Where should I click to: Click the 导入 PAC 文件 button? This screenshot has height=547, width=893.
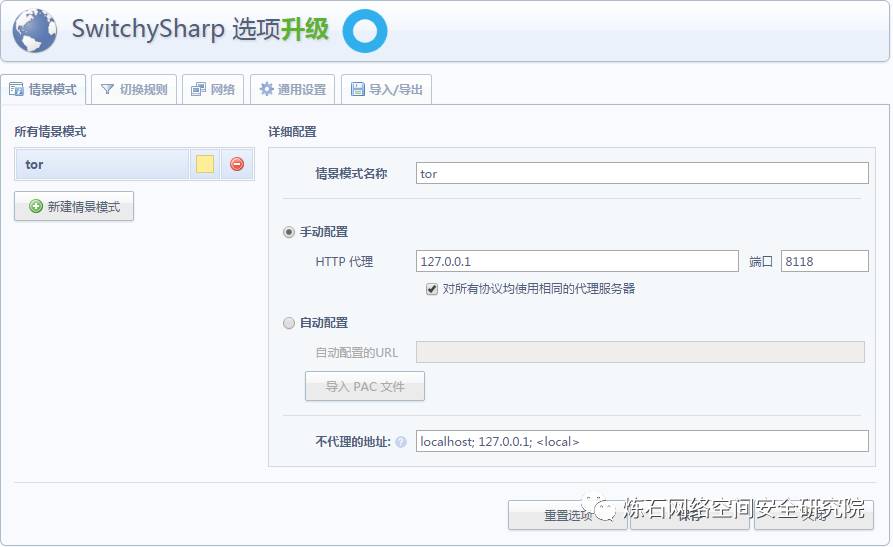click(365, 386)
